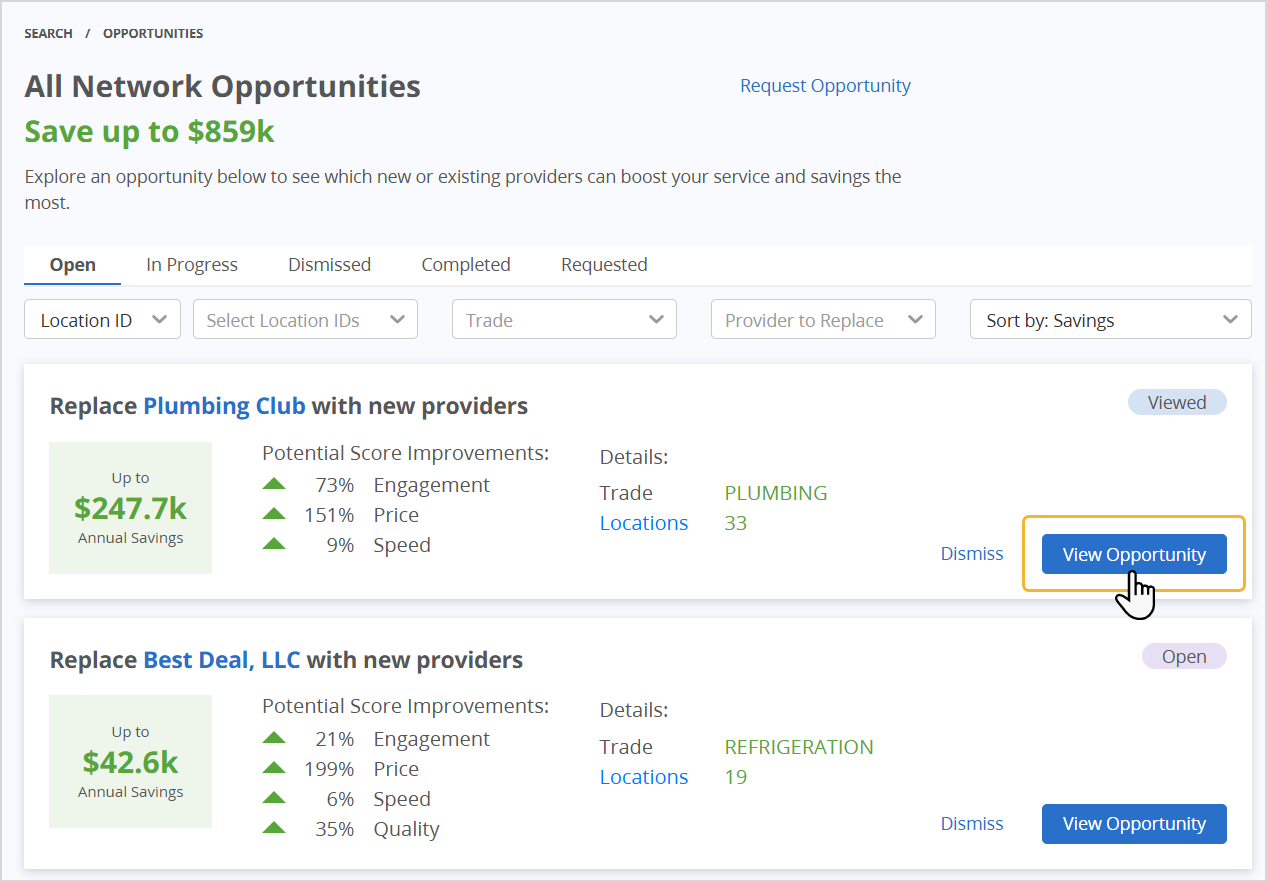Open the Requested tab
Viewport: 1267px width, 882px height.
[604, 265]
